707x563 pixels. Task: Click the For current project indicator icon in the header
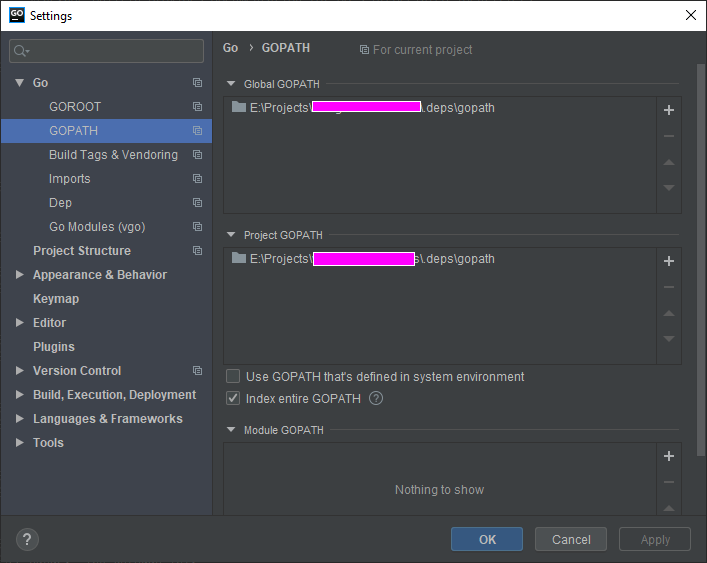coord(364,50)
